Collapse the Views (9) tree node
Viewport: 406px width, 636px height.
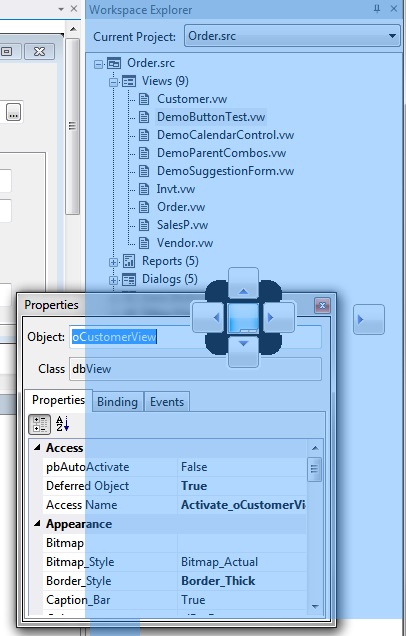[x=114, y=82]
